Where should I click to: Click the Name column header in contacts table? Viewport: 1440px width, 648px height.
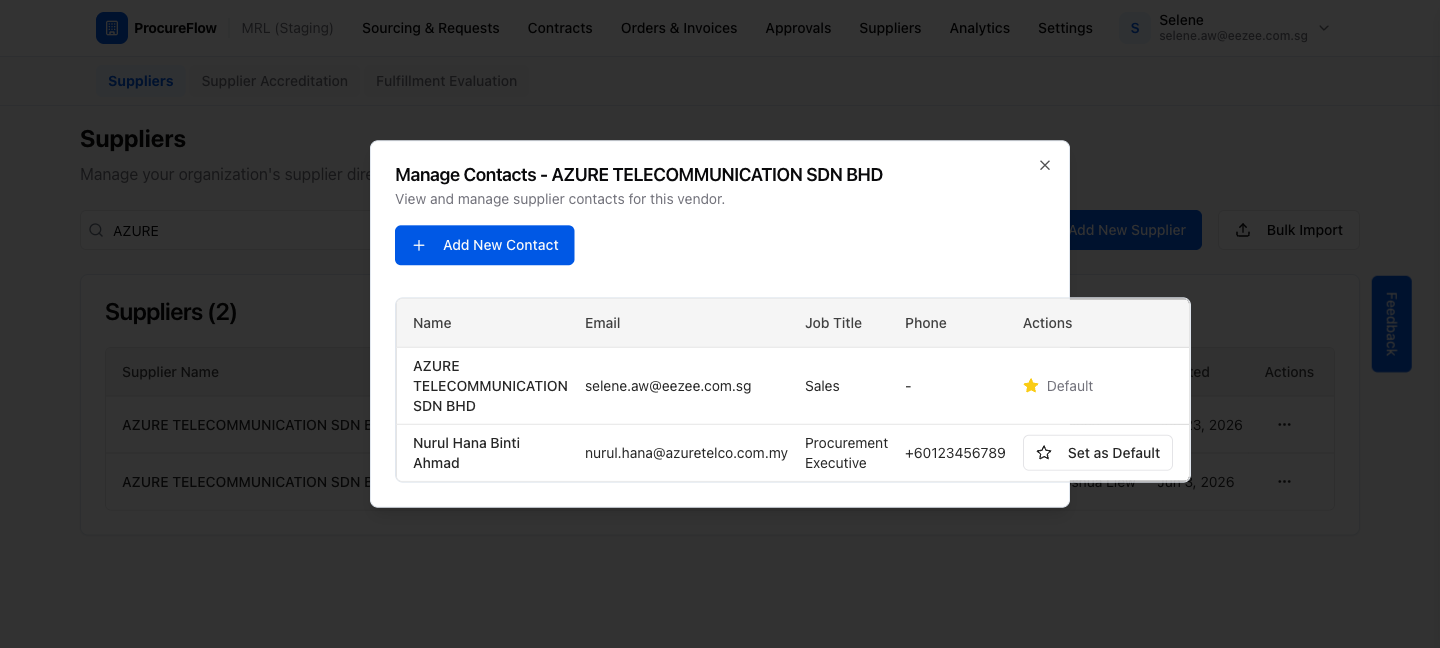pos(432,323)
